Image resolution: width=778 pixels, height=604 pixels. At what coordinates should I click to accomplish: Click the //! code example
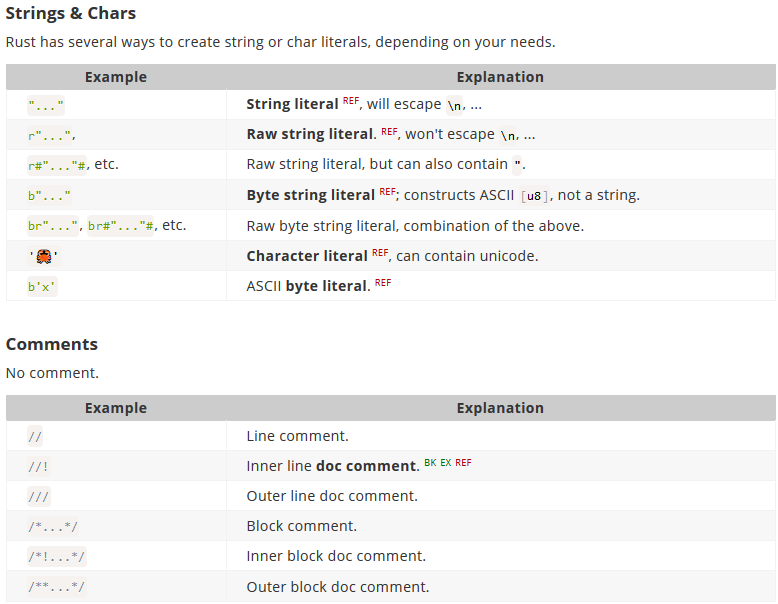[x=39, y=467]
